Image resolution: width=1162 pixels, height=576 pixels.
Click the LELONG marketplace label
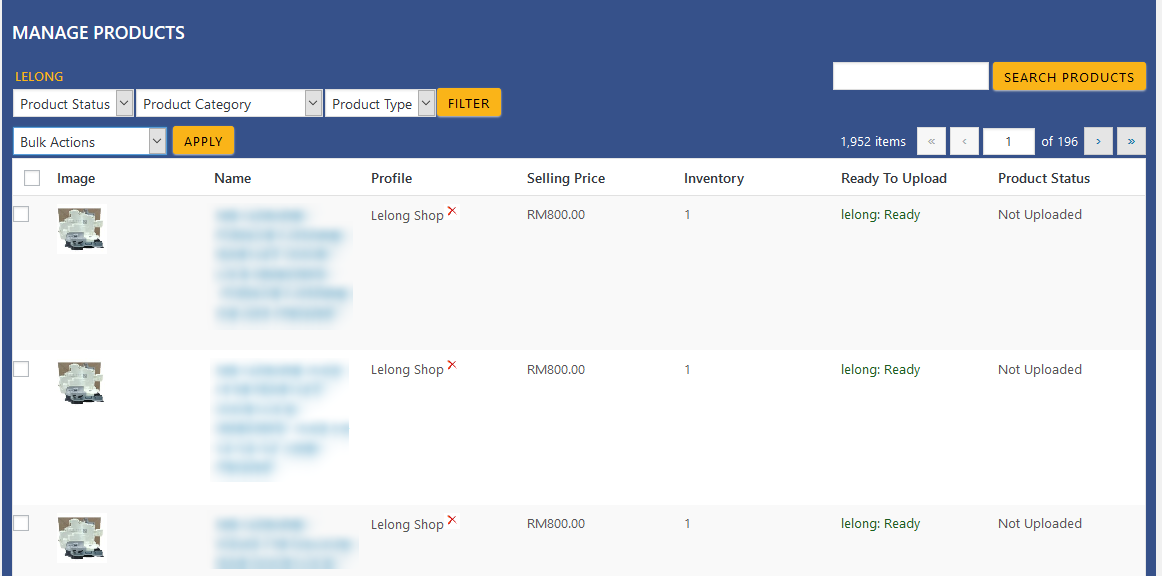pos(39,76)
